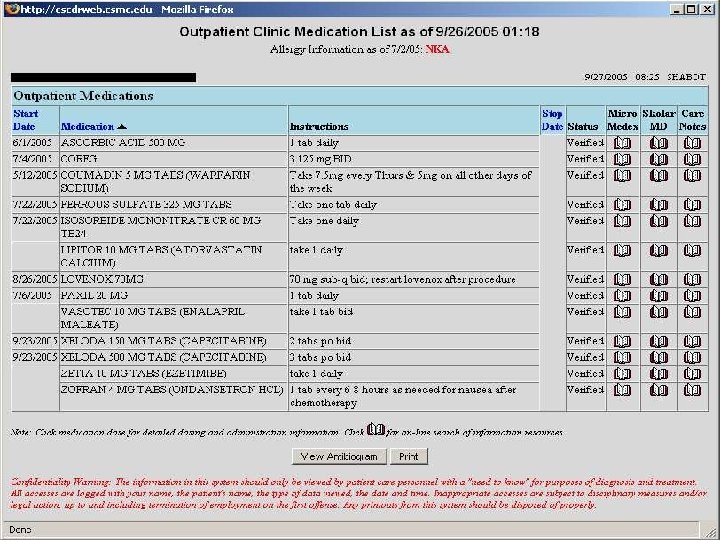Select the ASCORBIC ACID 500 MG medication name

point(123,143)
